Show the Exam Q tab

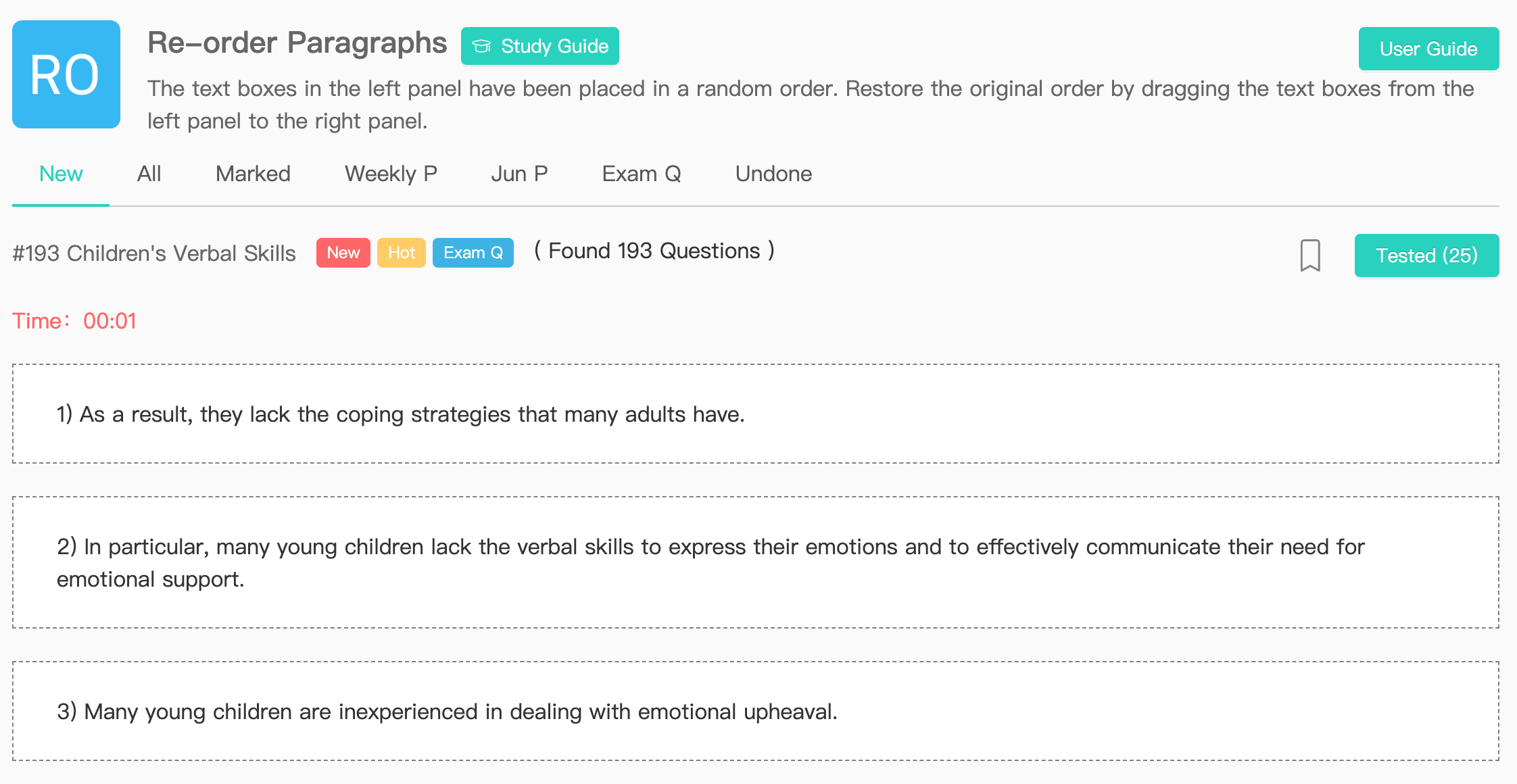[x=642, y=174]
